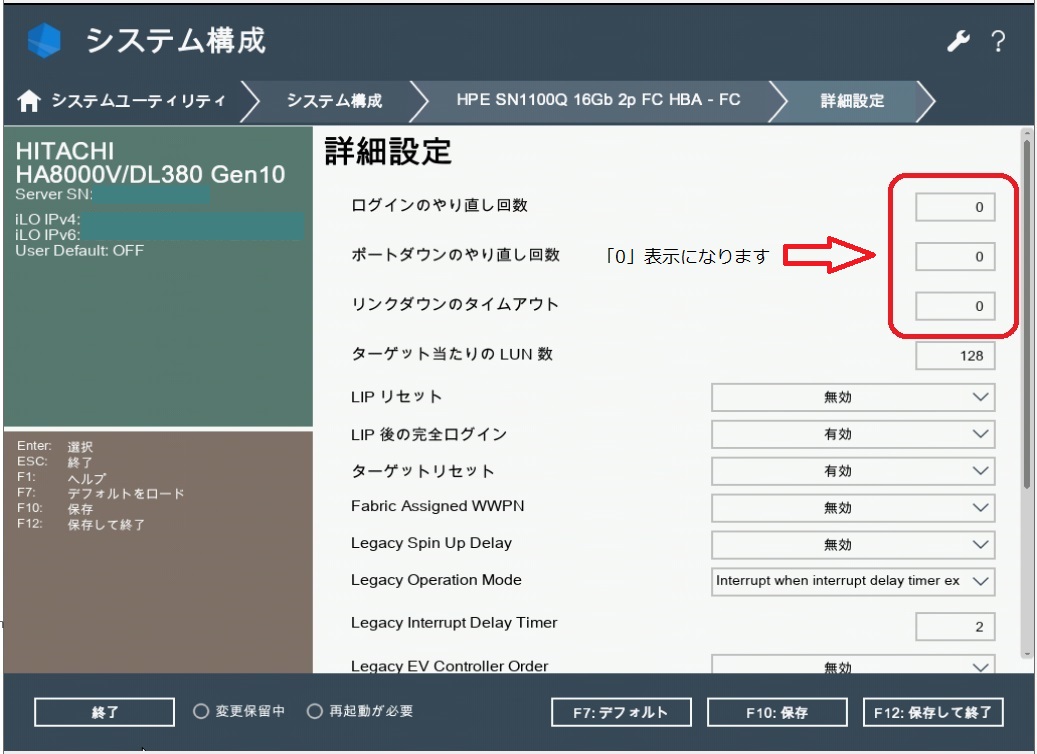
Task: Click the home icon in breadcrumb
Action: pos(30,101)
